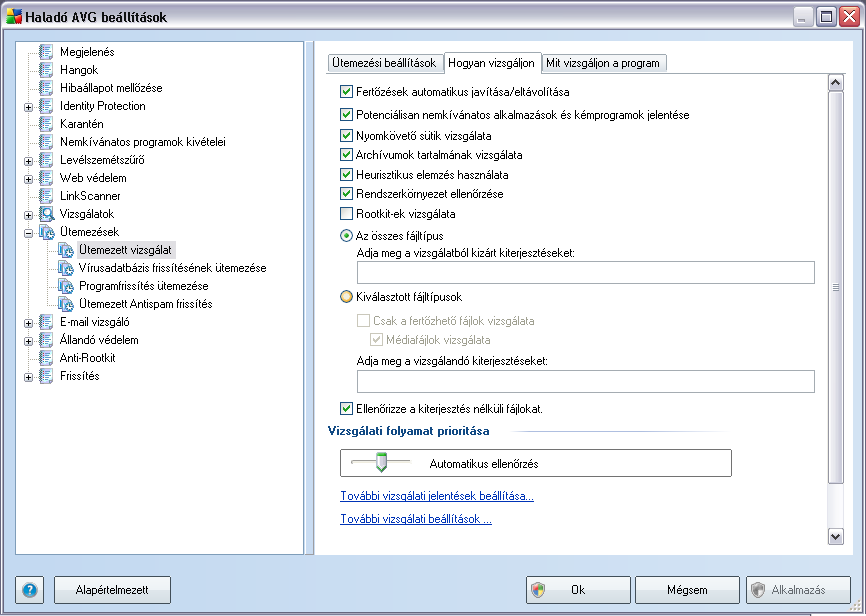
Task: Click the Web védelem icon
Action: click(46, 178)
